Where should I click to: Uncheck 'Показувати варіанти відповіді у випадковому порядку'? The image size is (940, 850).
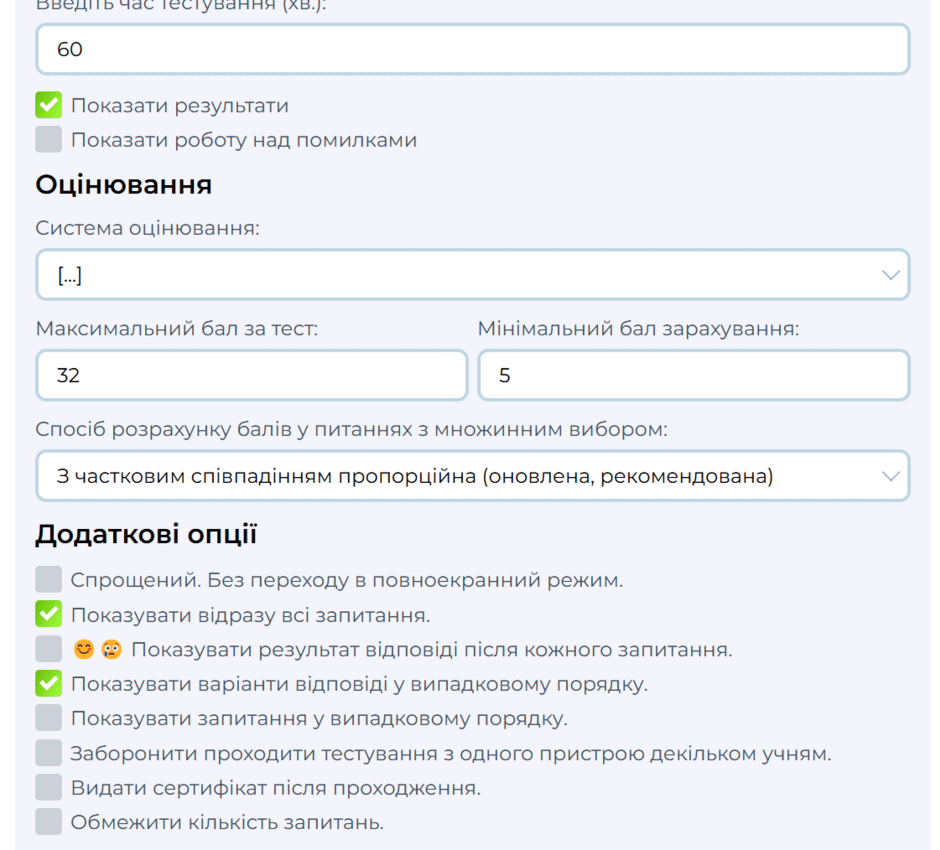[x=49, y=683]
